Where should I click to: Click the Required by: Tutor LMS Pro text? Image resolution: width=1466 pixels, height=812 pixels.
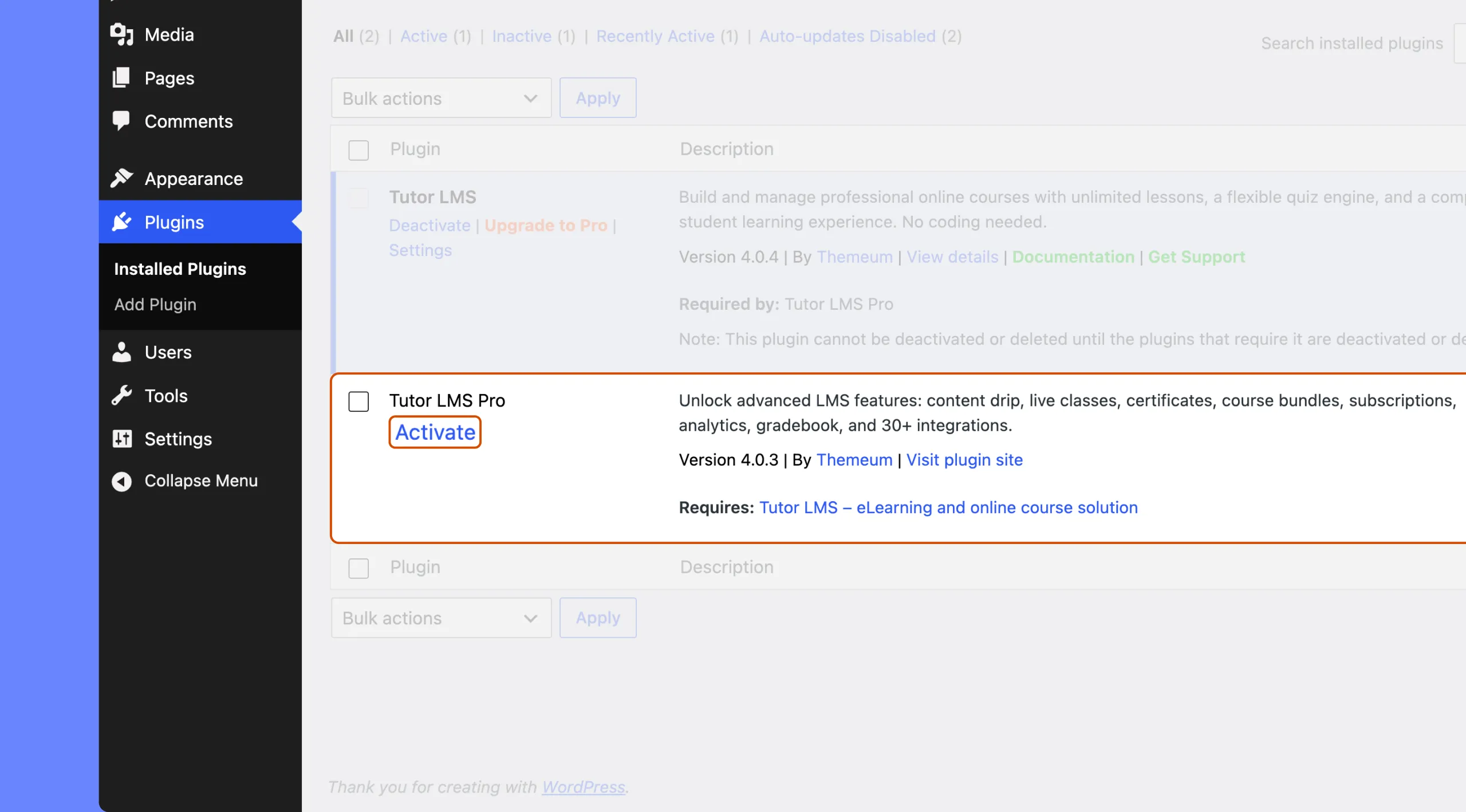(786, 304)
